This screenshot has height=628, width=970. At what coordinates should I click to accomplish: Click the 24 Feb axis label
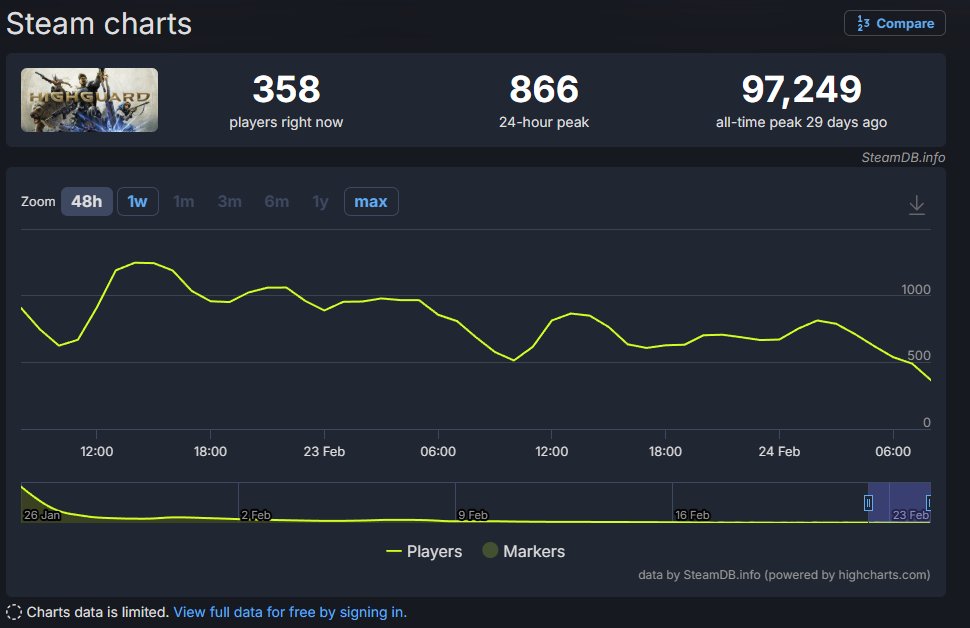point(779,452)
